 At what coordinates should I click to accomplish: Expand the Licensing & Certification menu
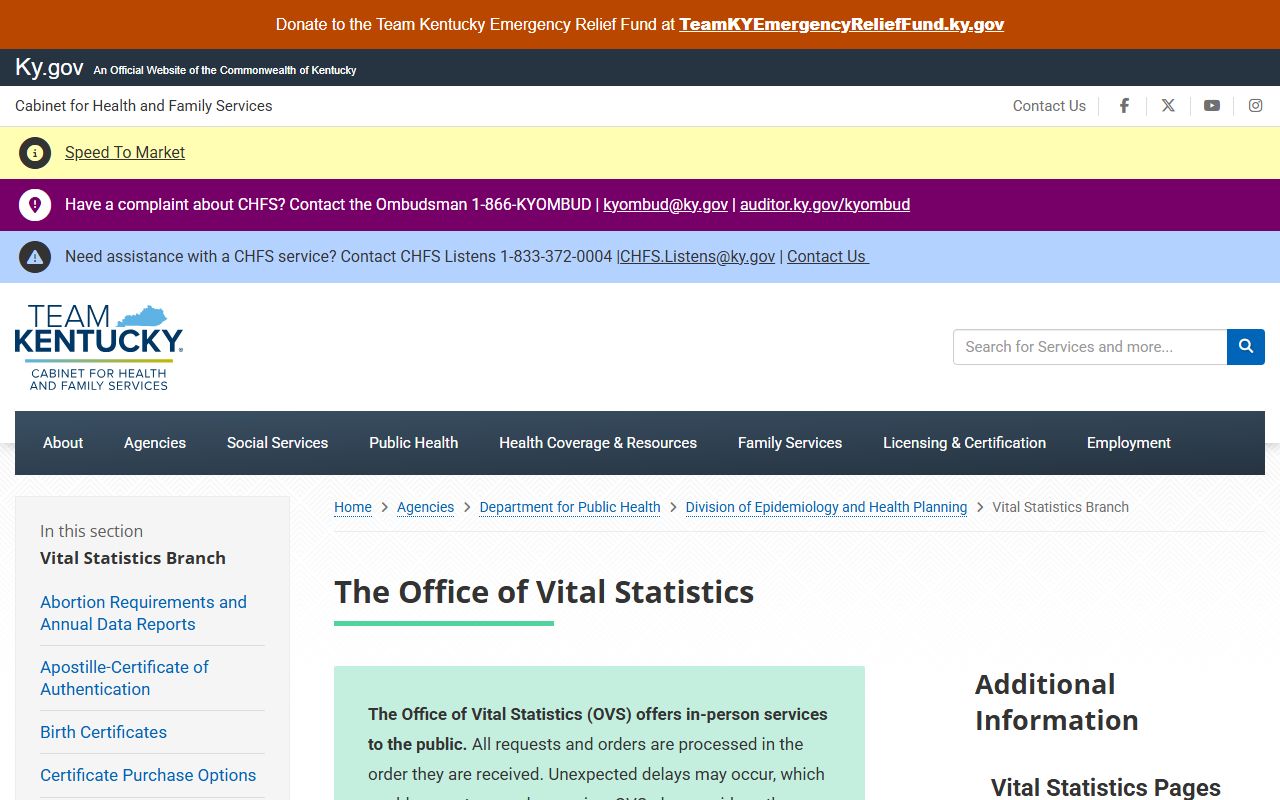pos(964,443)
